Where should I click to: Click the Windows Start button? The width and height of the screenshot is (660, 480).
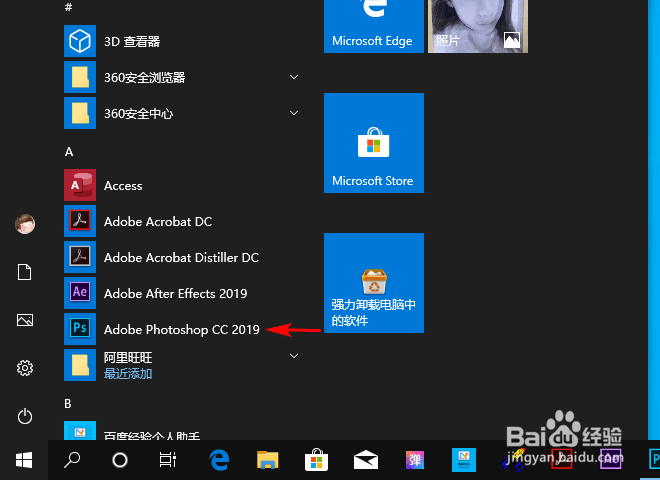click(x=24, y=460)
